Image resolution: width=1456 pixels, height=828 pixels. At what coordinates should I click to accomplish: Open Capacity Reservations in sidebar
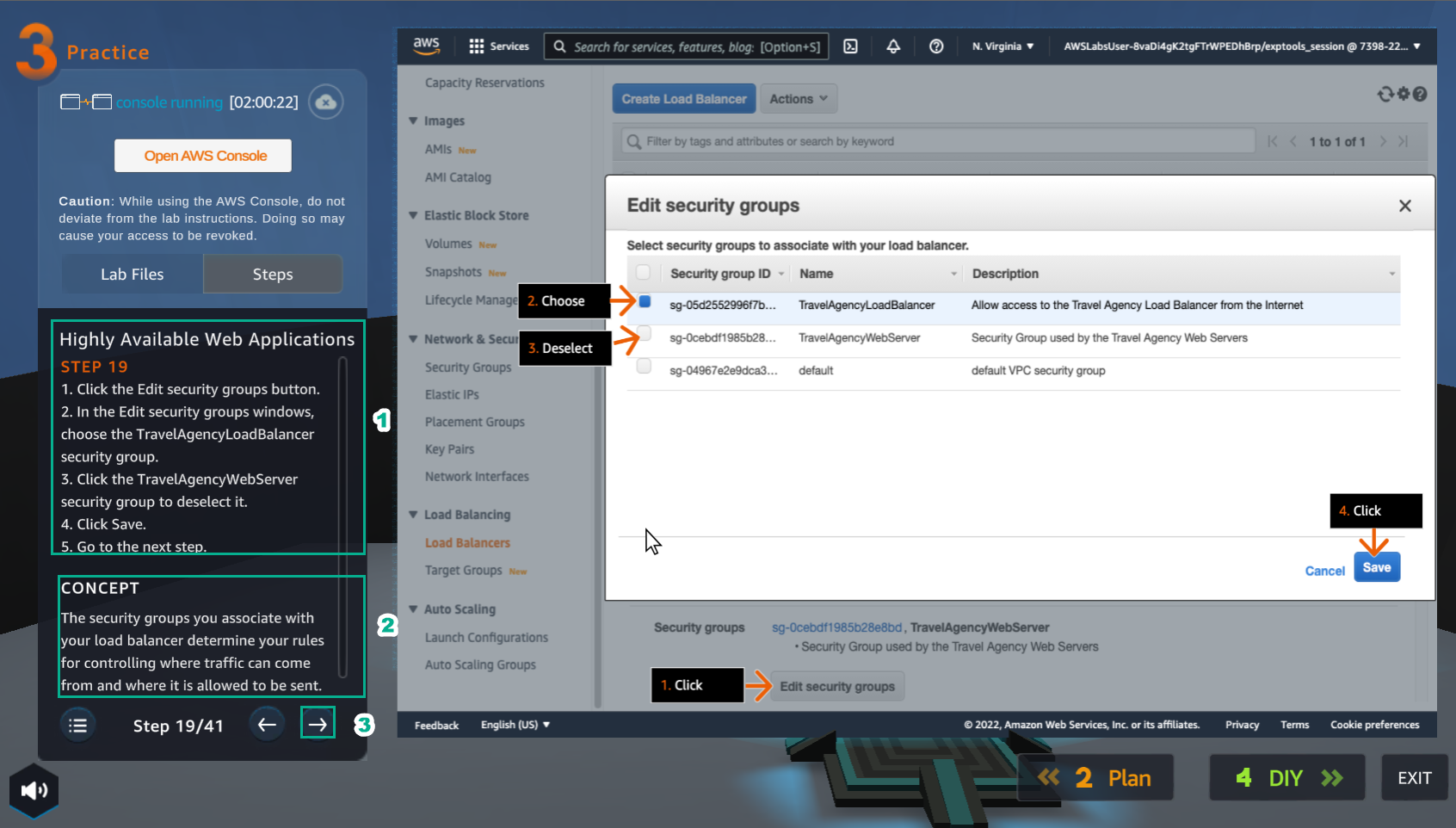(484, 83)
